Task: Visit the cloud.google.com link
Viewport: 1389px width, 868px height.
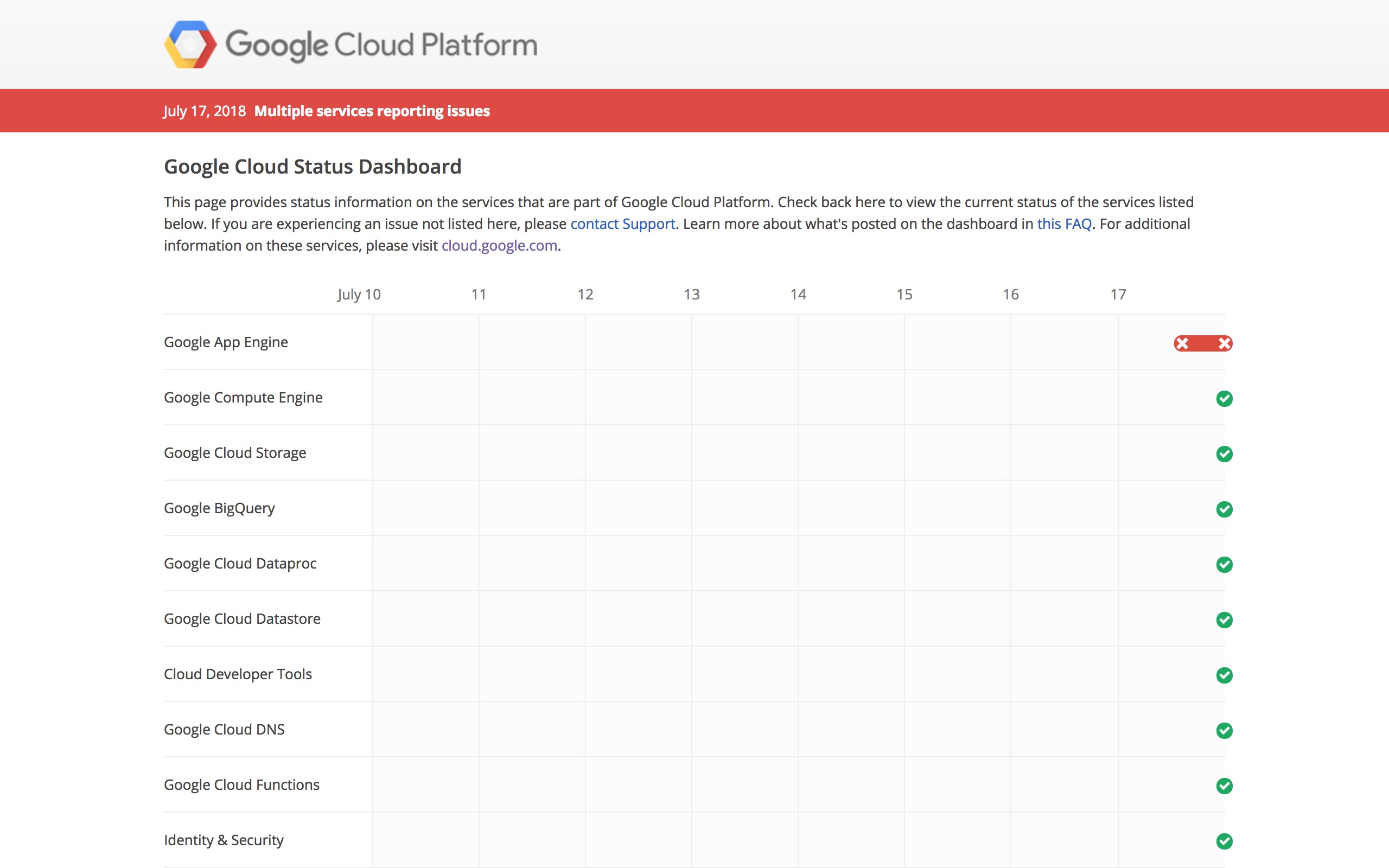Action: click(499, 246)
